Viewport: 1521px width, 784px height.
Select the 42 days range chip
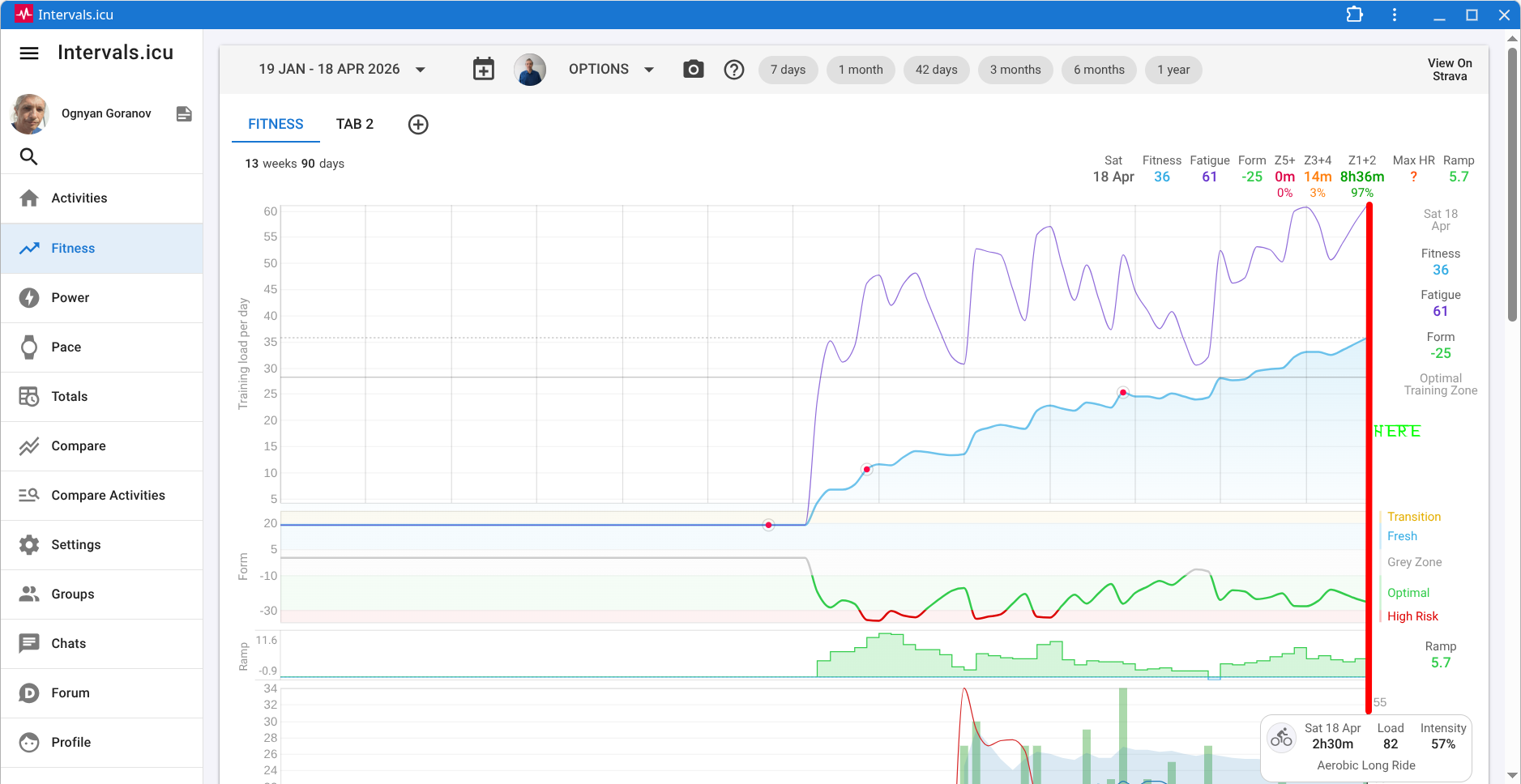936,70
